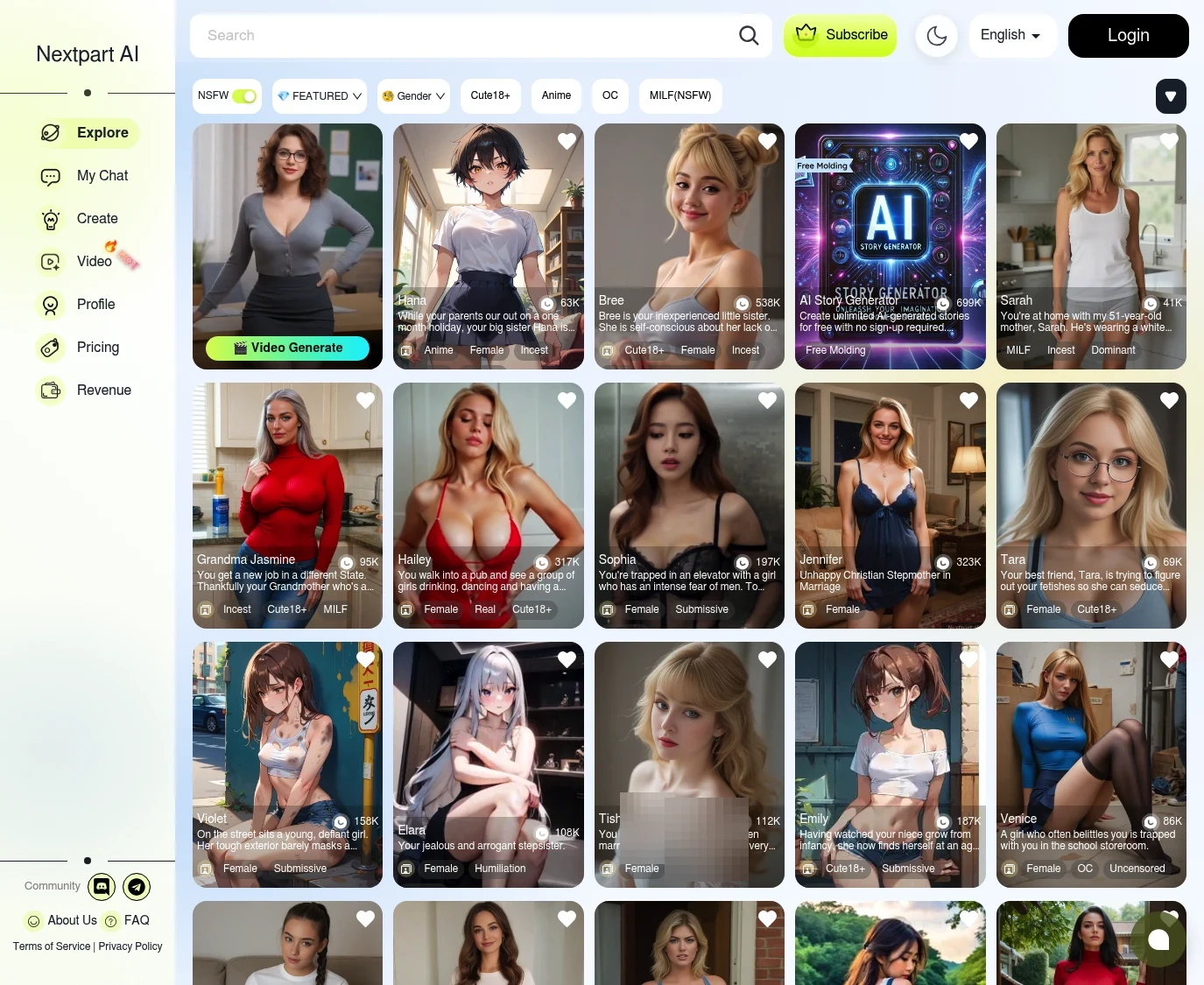Click the search magnifier icon
This screenshot has width=1204, height=985.
(x=749, y=35)
